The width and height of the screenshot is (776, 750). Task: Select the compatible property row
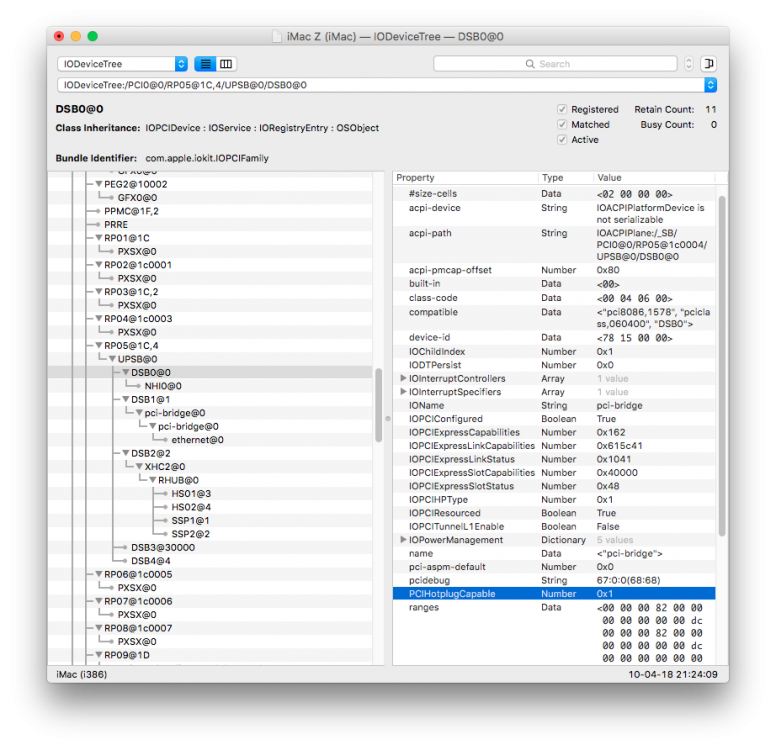point(554,318)
